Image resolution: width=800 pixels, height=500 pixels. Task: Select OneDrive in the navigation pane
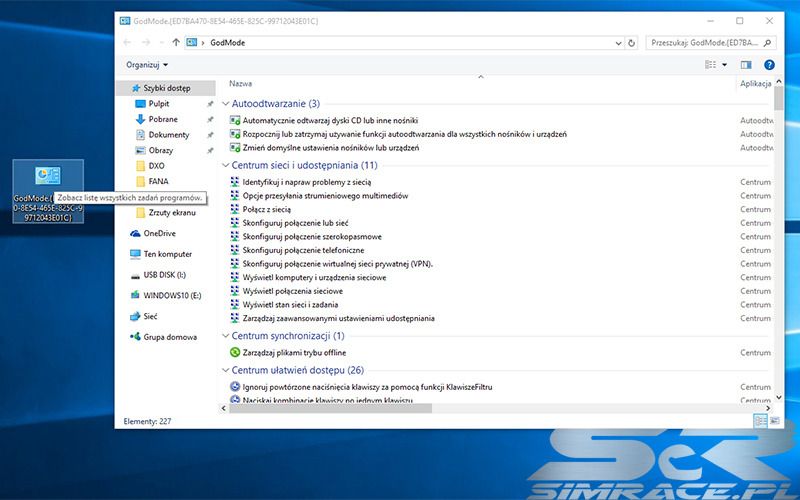pyautogui.click(x=159, y=233)
